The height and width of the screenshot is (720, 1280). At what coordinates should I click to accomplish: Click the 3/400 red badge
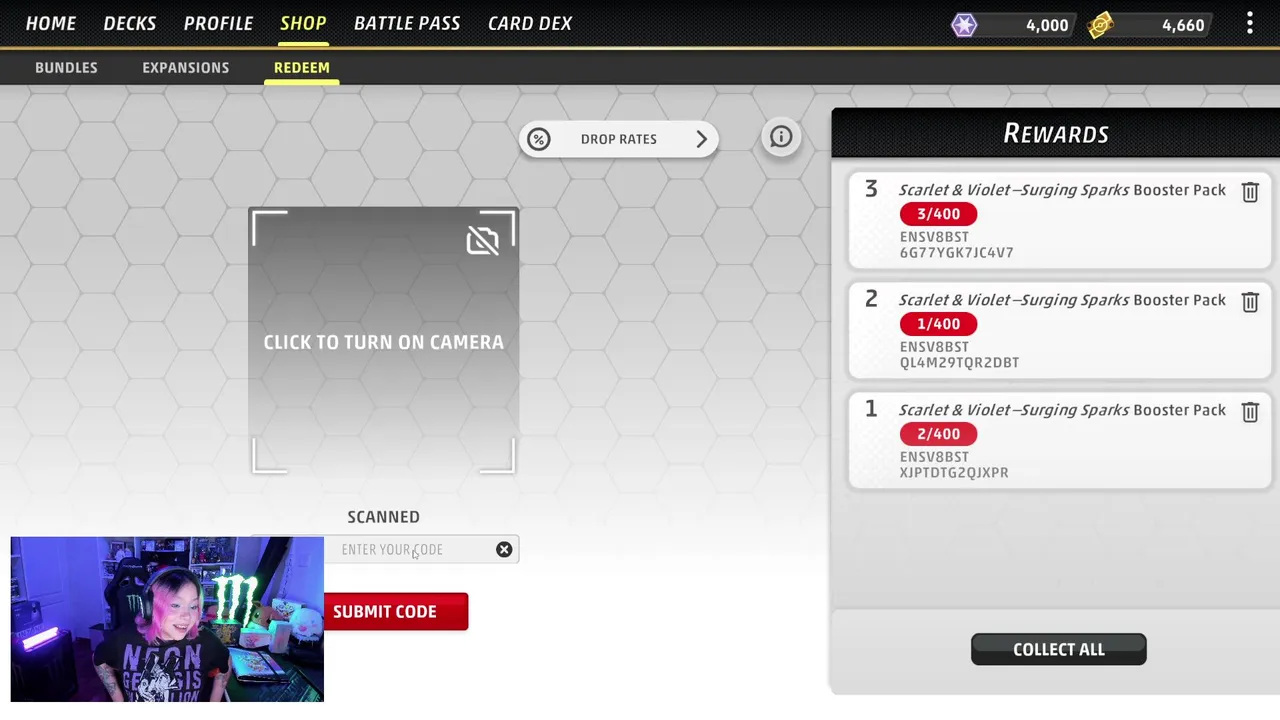coord(938,214)
